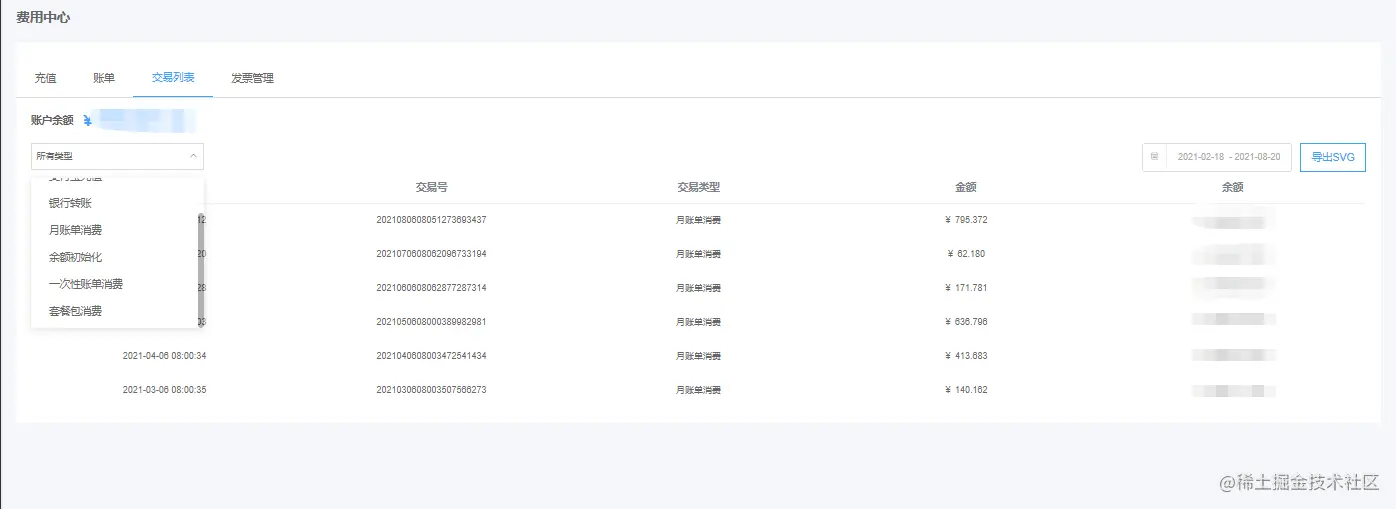Viewport: 1396px width, 509px height.
Task: Click the 金额 column header
Action: [x=965, y=187]
